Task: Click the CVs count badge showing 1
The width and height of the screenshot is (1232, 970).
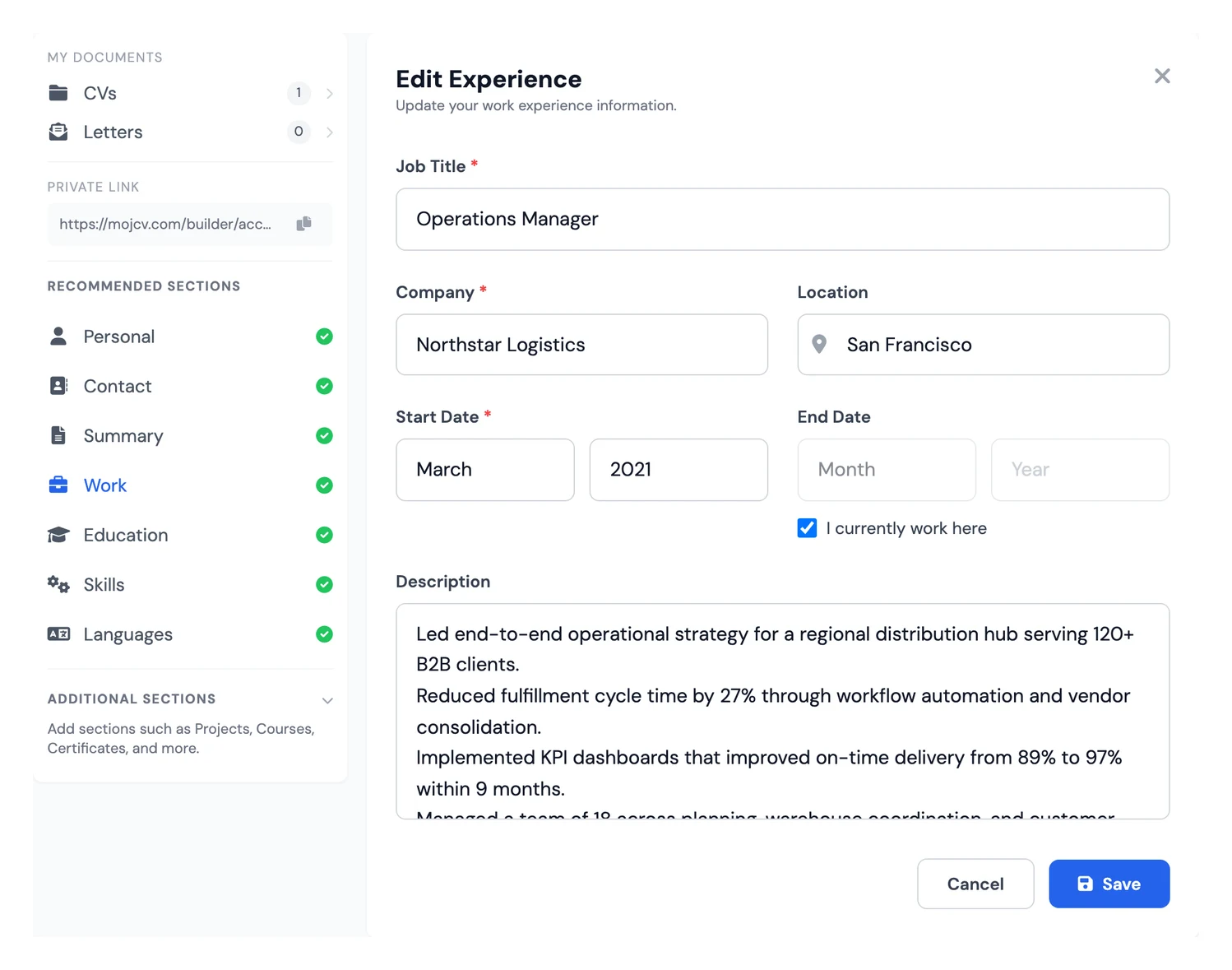Action: [299, 93]
